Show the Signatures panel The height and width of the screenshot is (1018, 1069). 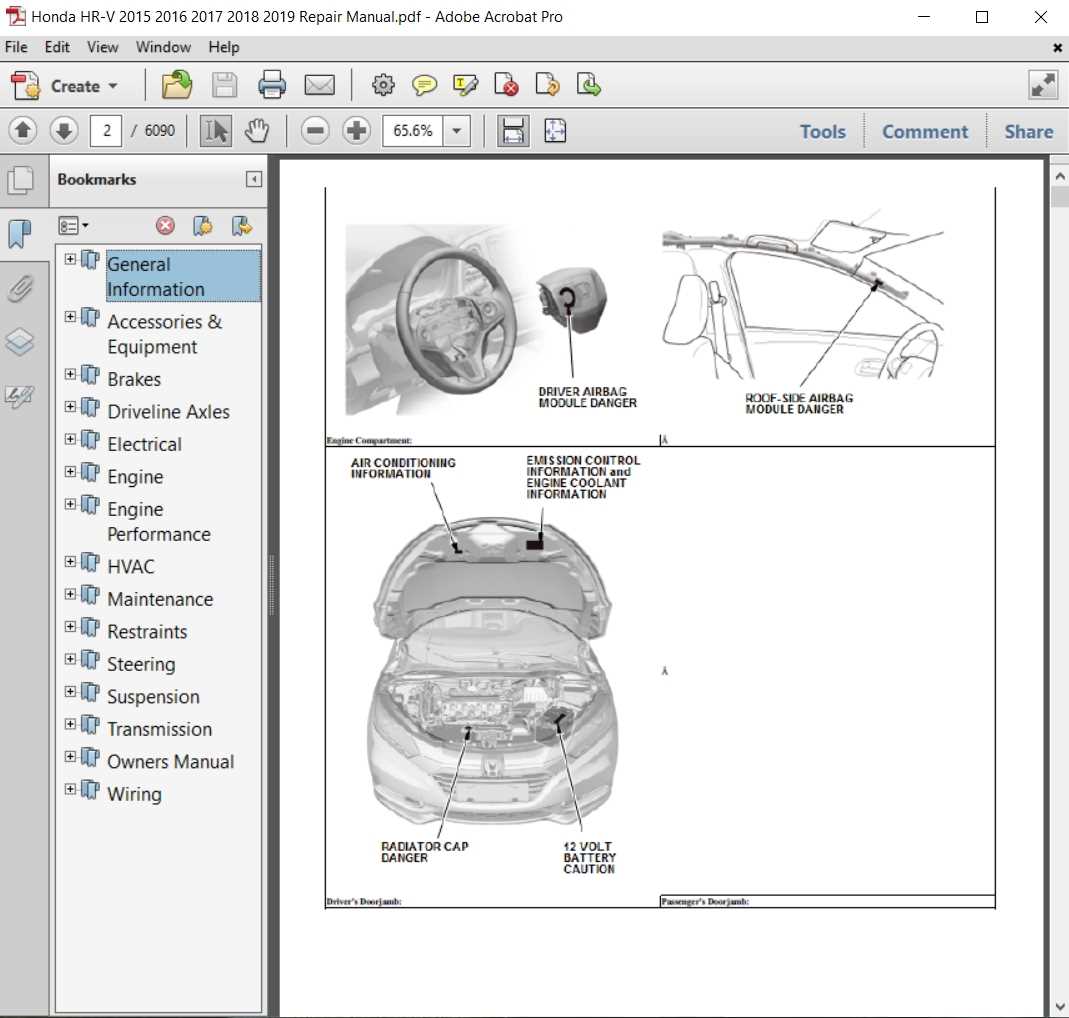19,395
